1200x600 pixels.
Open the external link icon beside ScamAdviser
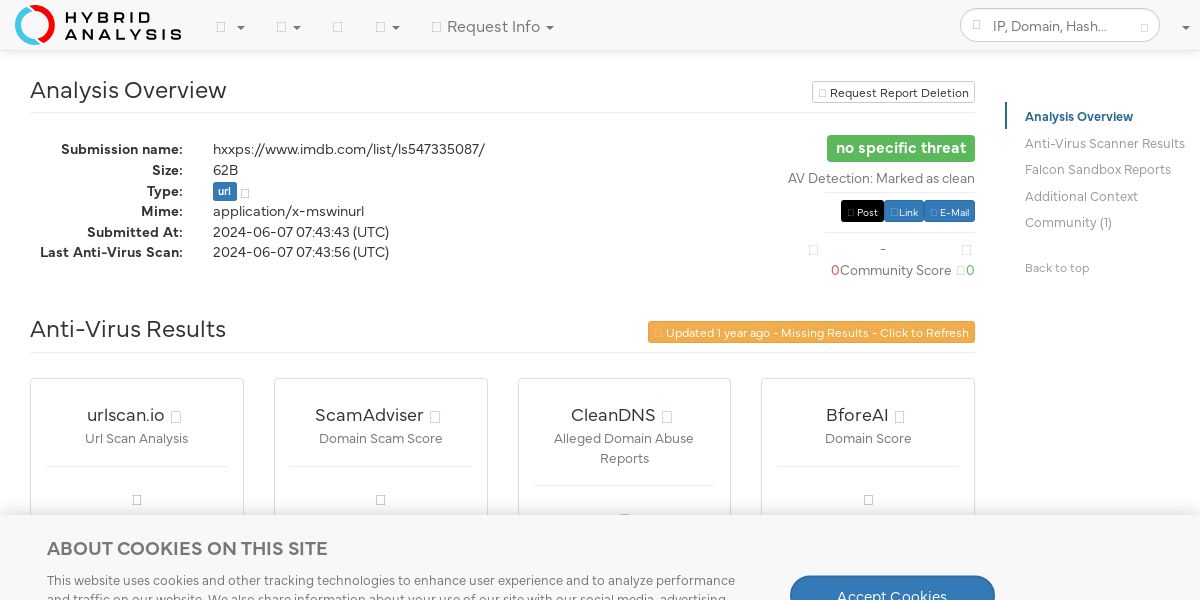[435, 416]
